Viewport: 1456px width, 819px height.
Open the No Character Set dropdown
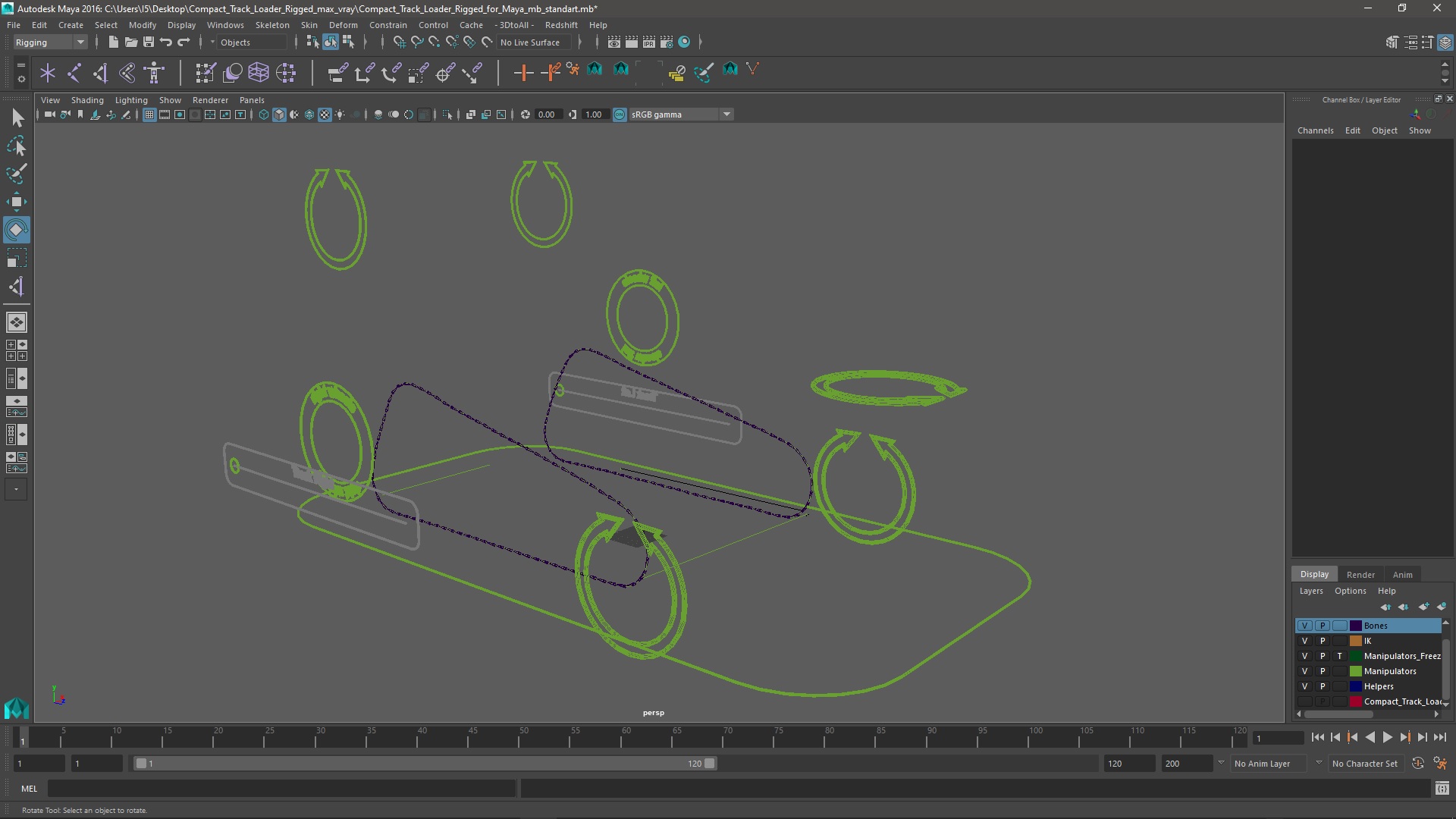click(x=1364, y=764)
